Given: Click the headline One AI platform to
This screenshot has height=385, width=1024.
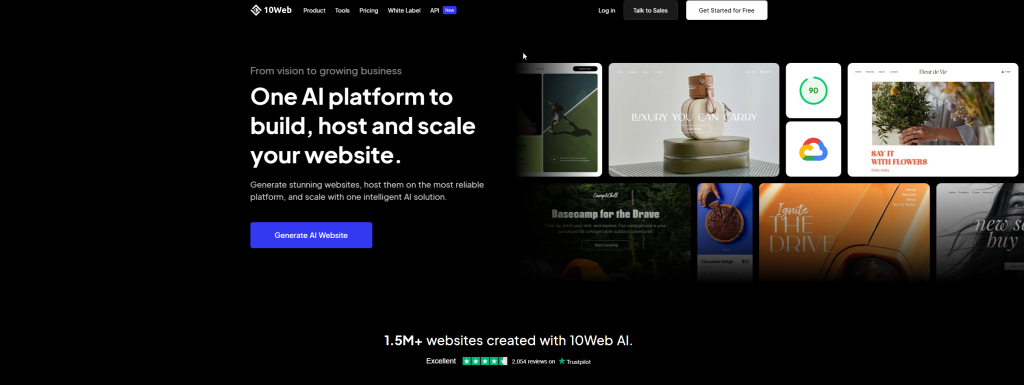Looking at the screenshot, I should (x=351, y=97).
